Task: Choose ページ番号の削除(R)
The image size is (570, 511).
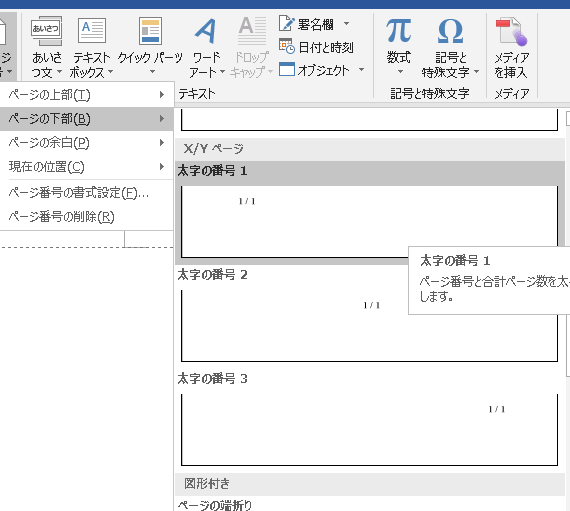Action: (87, 217)
